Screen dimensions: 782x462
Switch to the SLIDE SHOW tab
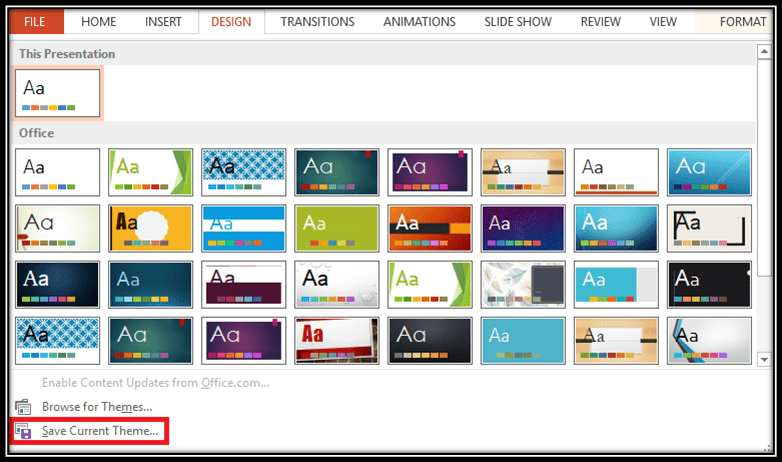point(518,22)
